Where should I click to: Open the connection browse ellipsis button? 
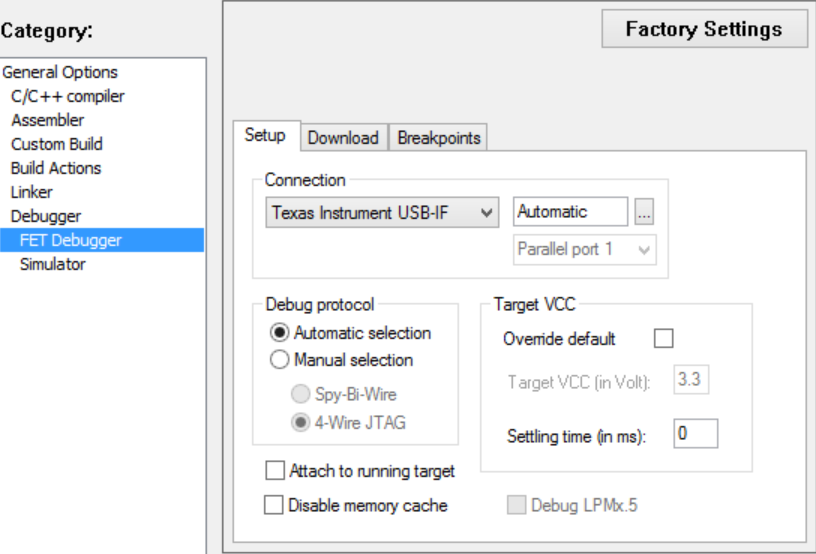(x=644, y=213)
